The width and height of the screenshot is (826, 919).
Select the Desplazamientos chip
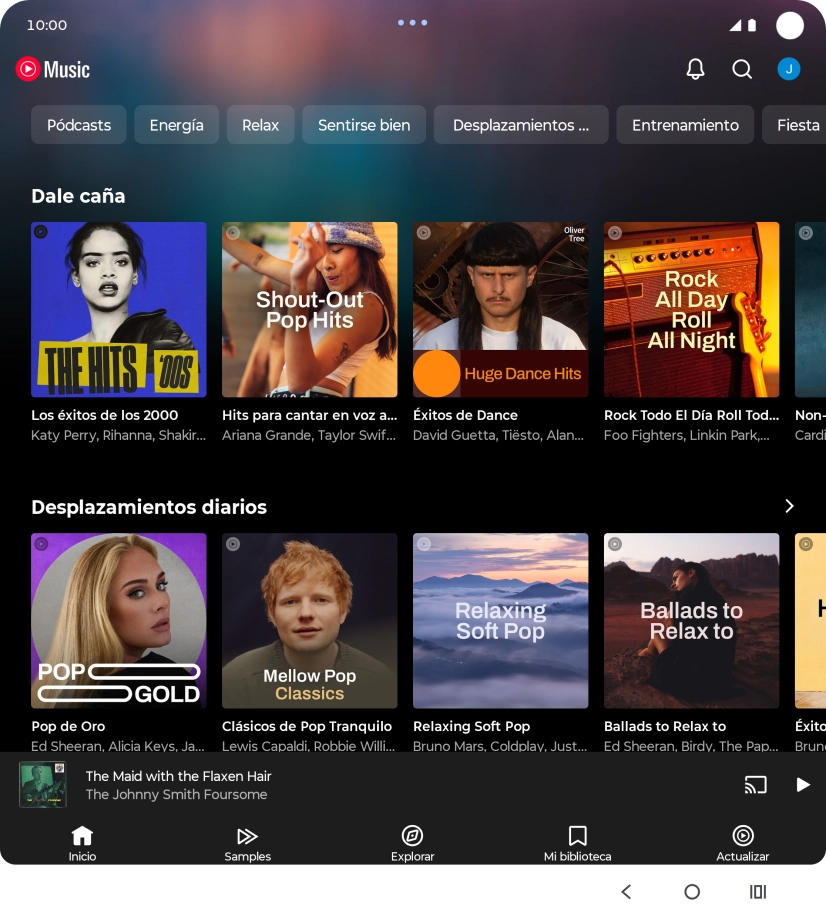[x=521, y=125]
